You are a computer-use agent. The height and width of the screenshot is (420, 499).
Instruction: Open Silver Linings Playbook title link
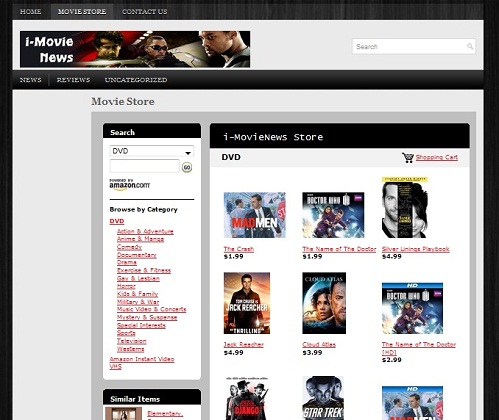[416, 249]
